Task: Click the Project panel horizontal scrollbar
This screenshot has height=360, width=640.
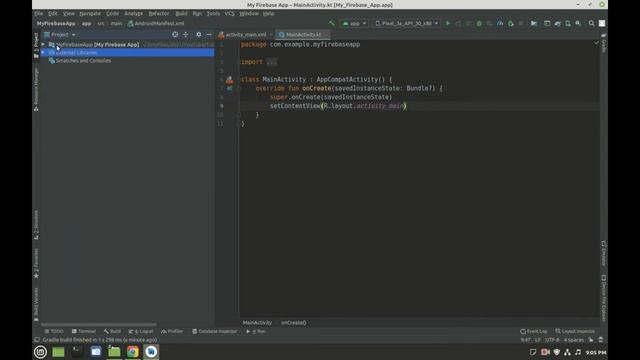Action: point(98,325)
